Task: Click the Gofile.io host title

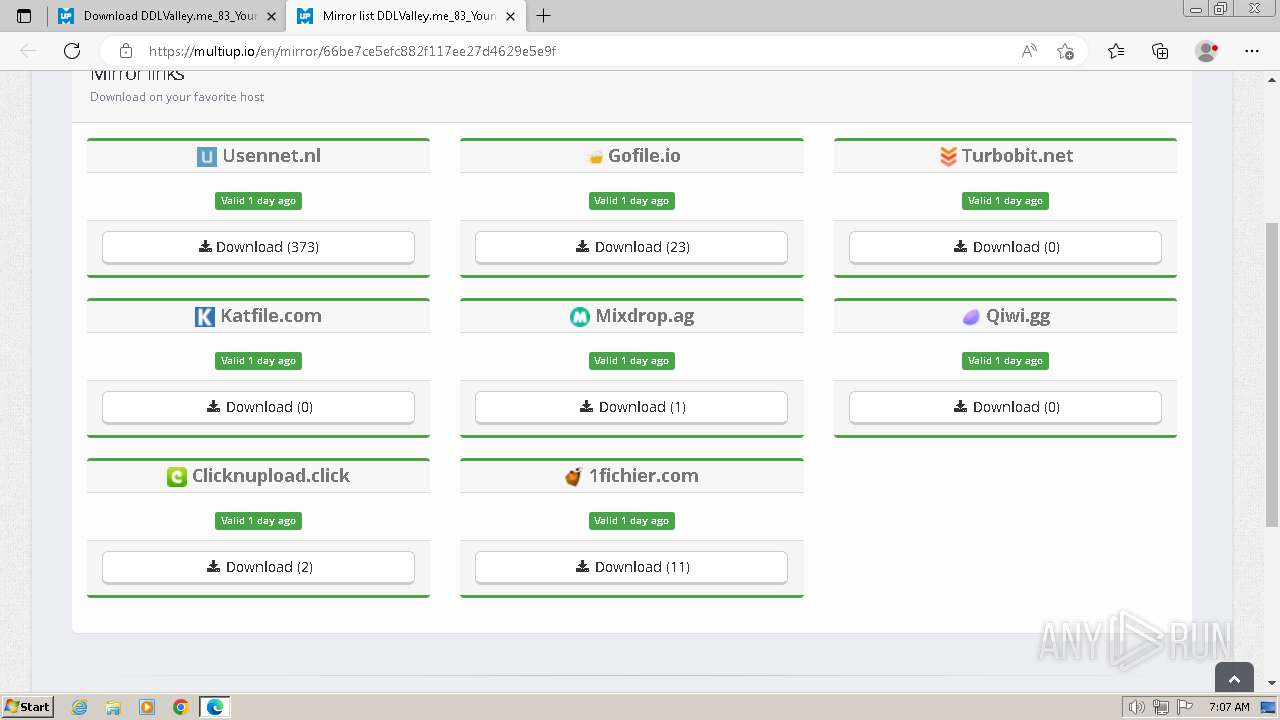Action: 644,156
